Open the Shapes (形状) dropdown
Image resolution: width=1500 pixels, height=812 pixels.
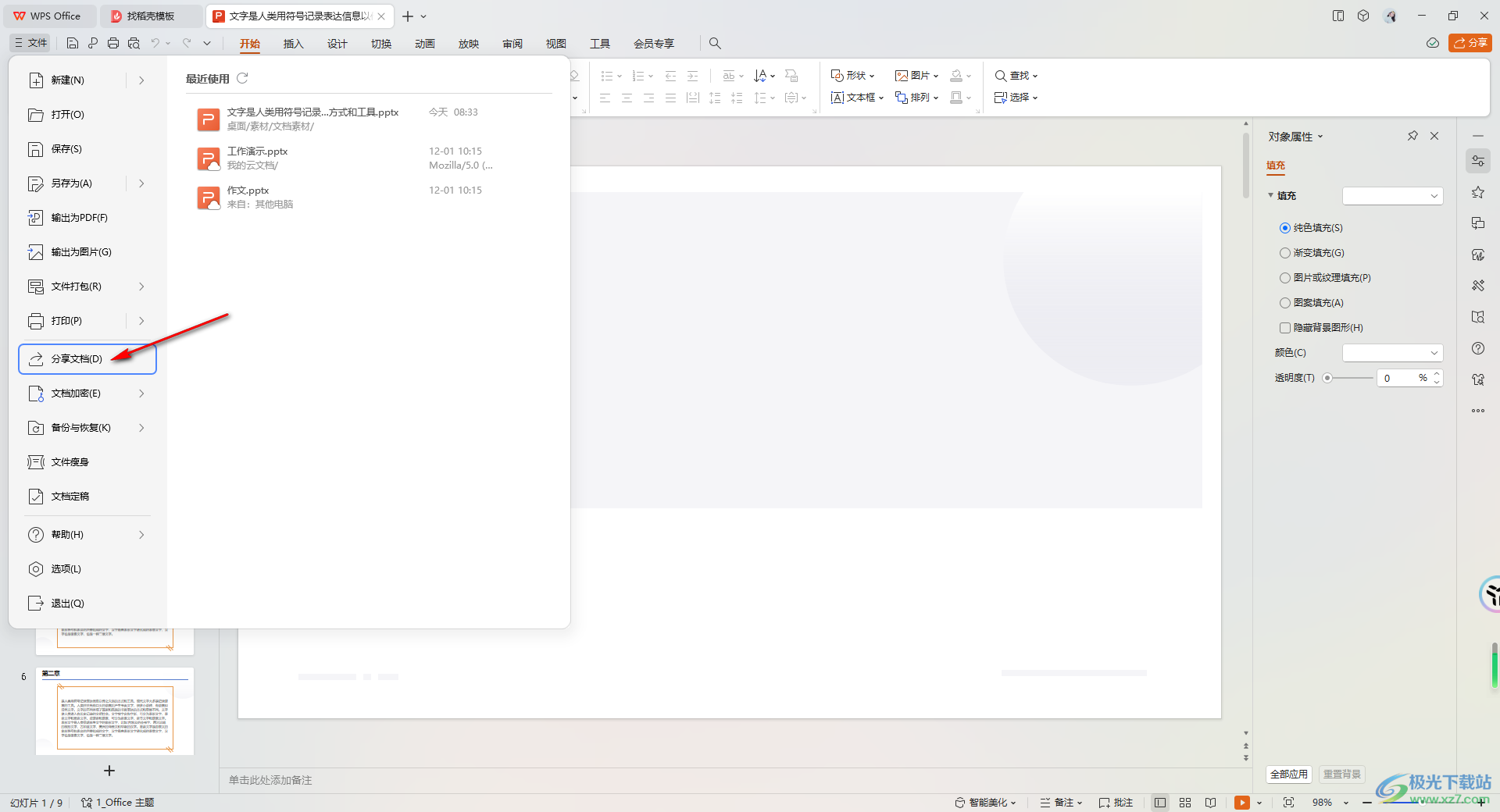852,76
